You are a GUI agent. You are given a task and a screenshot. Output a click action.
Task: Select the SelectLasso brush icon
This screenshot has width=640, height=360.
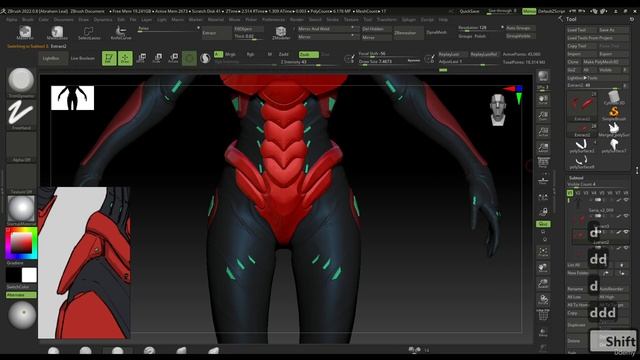click(x=89, y=33)
